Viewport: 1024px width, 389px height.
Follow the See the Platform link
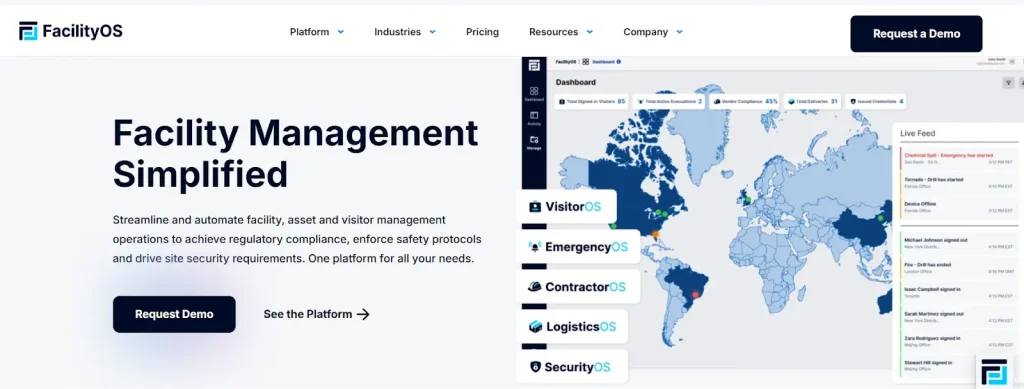coord(317,314)
